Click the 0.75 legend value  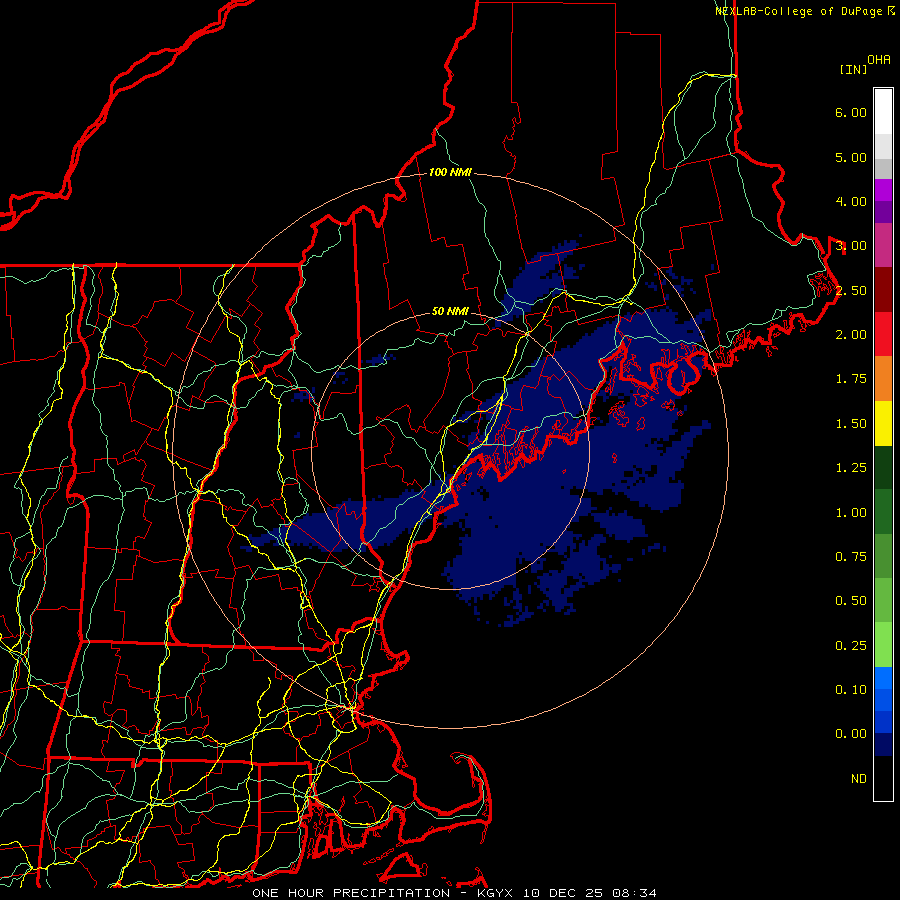click(x=851, y=557)
